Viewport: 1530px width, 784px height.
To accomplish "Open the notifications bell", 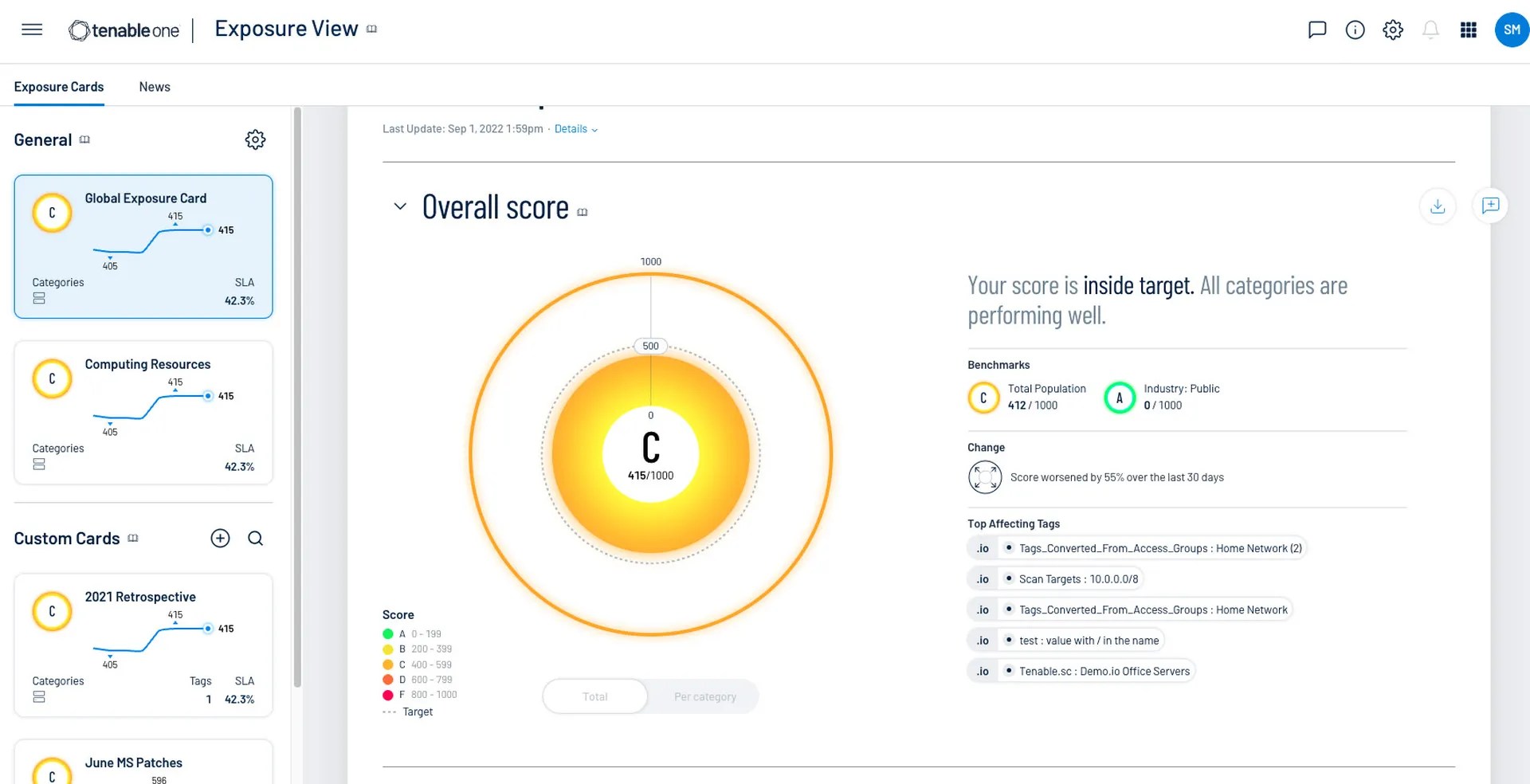I will click(1430, 29).
